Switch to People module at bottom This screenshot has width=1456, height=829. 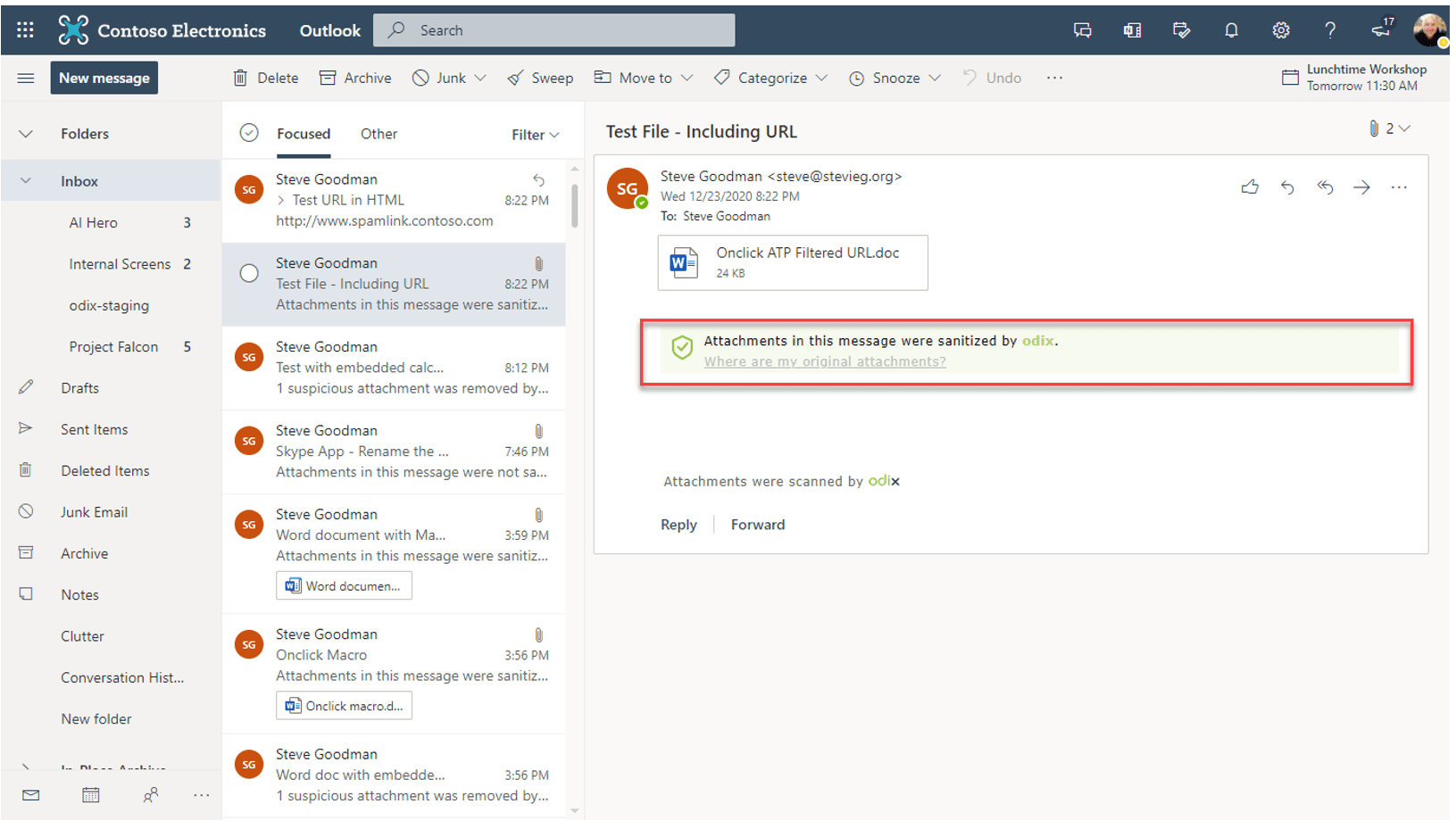151,795
